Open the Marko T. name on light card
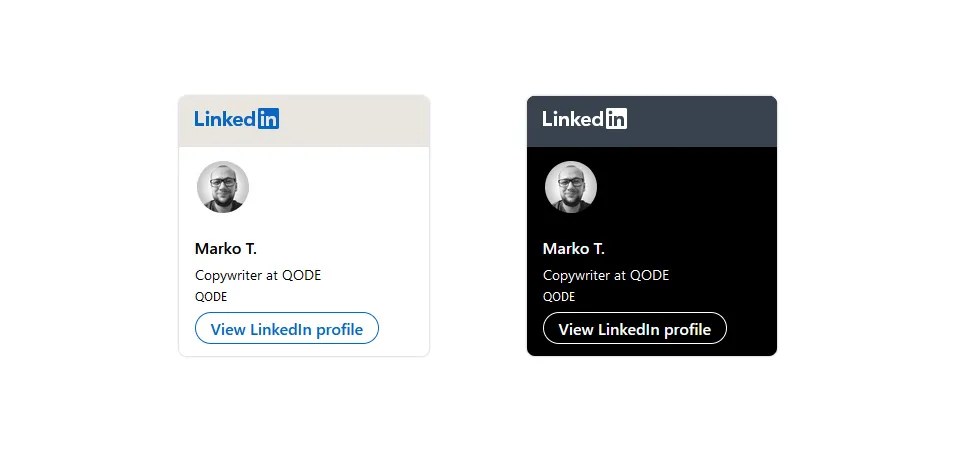The height and width of the screenshot is (450, 969). tap(225, 249)
